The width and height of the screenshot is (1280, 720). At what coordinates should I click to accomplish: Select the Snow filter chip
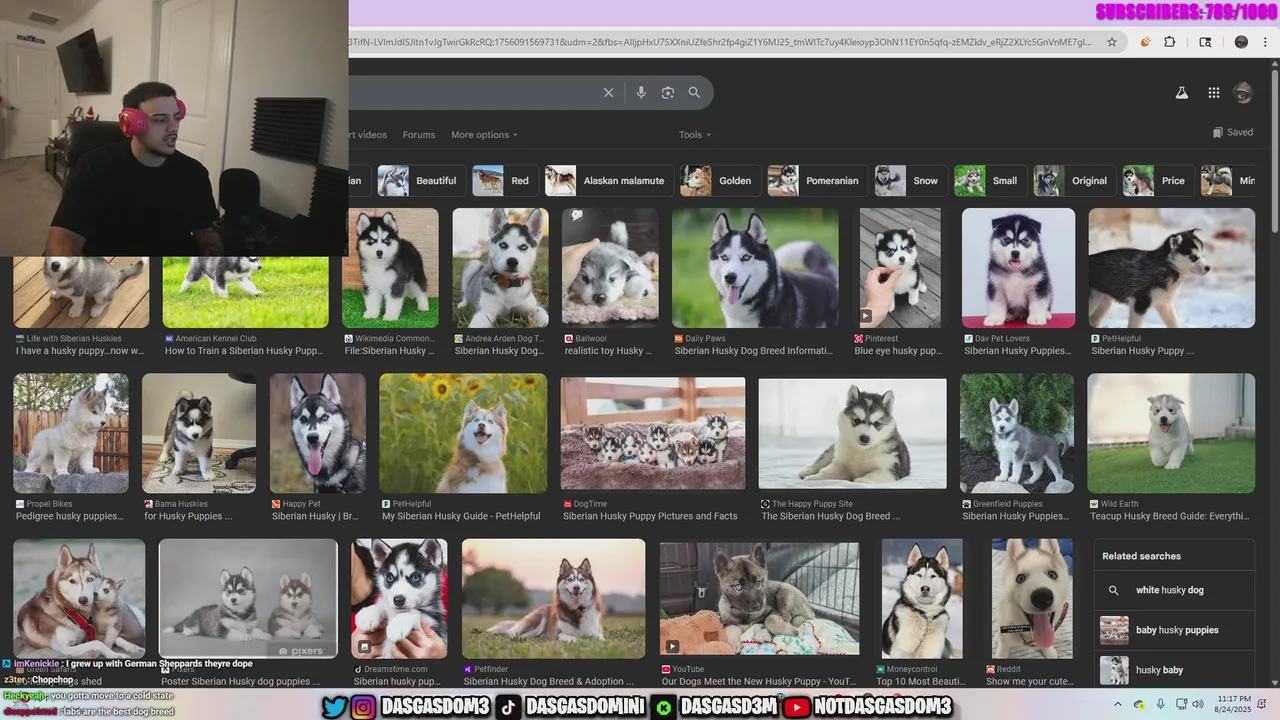pyautogui.click(x=910, y=181)
